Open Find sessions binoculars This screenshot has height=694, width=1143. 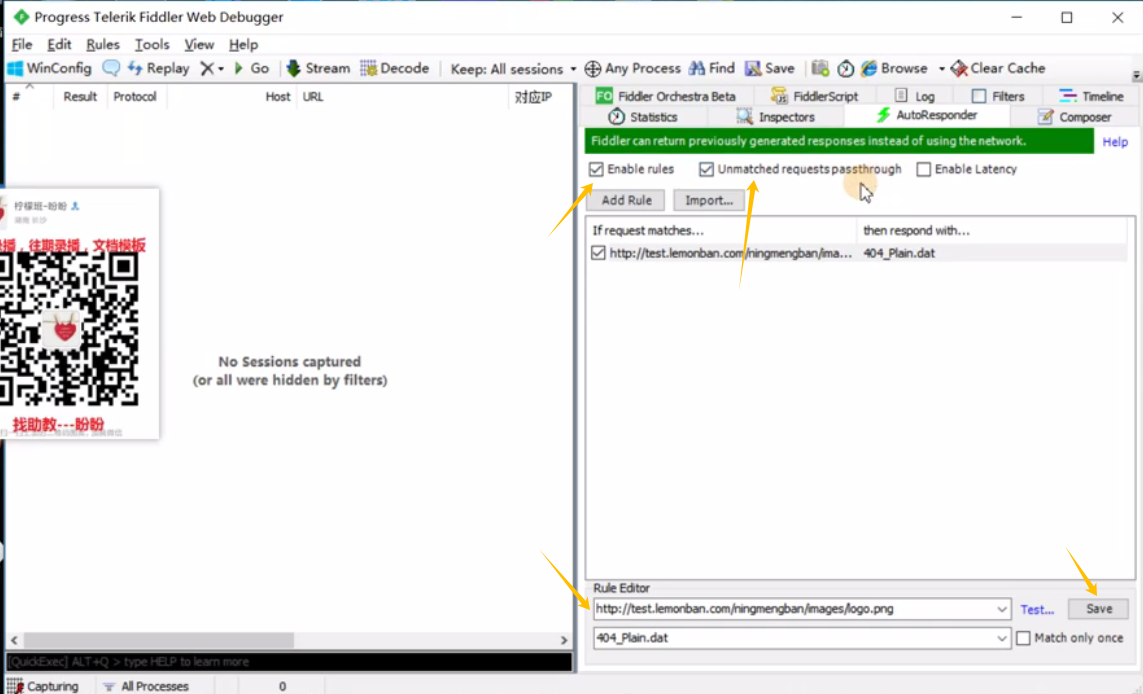(711, 69)
